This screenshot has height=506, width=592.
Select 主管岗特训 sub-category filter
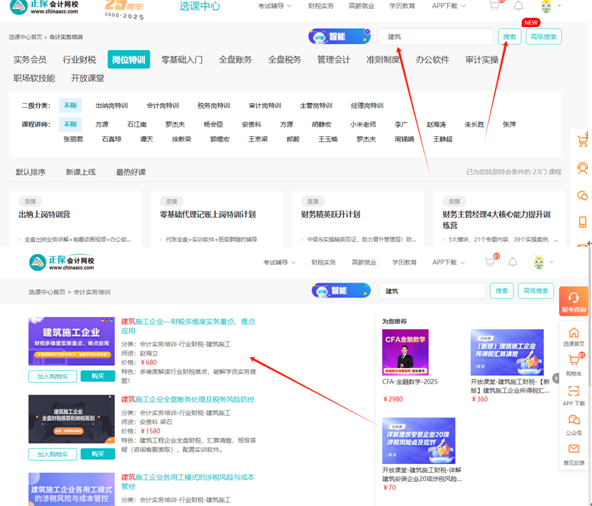(316, 105)
